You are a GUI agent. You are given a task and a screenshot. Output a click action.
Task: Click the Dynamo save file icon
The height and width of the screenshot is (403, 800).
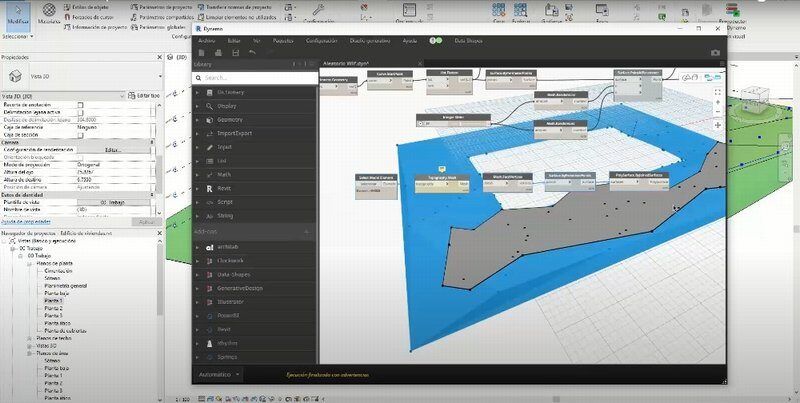pyautogui.click(x=234, y=52)
